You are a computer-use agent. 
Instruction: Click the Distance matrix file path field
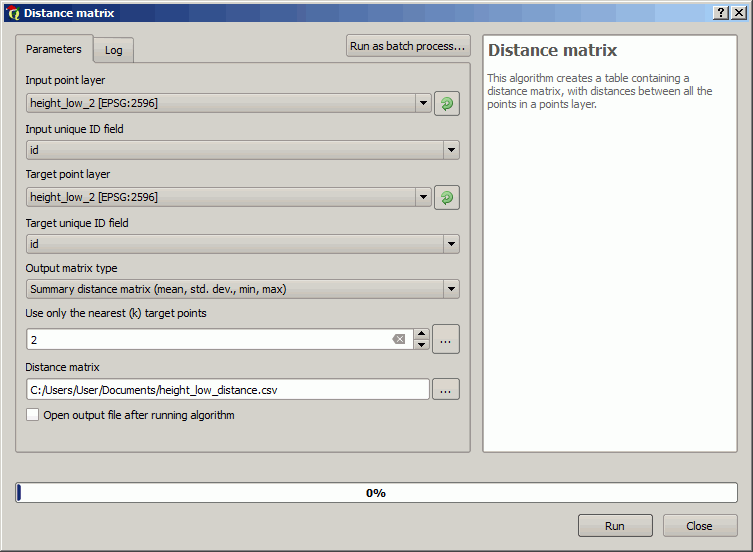[228, 390]
